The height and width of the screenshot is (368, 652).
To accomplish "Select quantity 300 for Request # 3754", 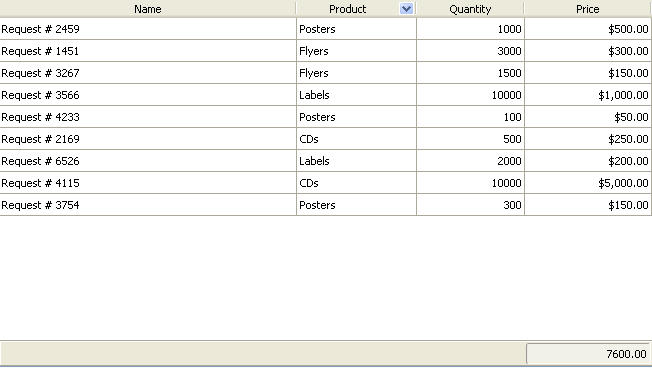I will coord(470,205).
